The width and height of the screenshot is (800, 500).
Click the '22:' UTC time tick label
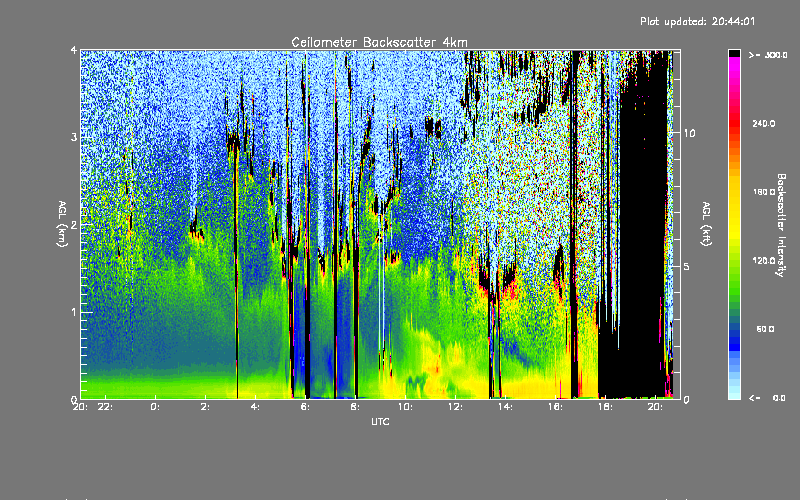point(107,407)
